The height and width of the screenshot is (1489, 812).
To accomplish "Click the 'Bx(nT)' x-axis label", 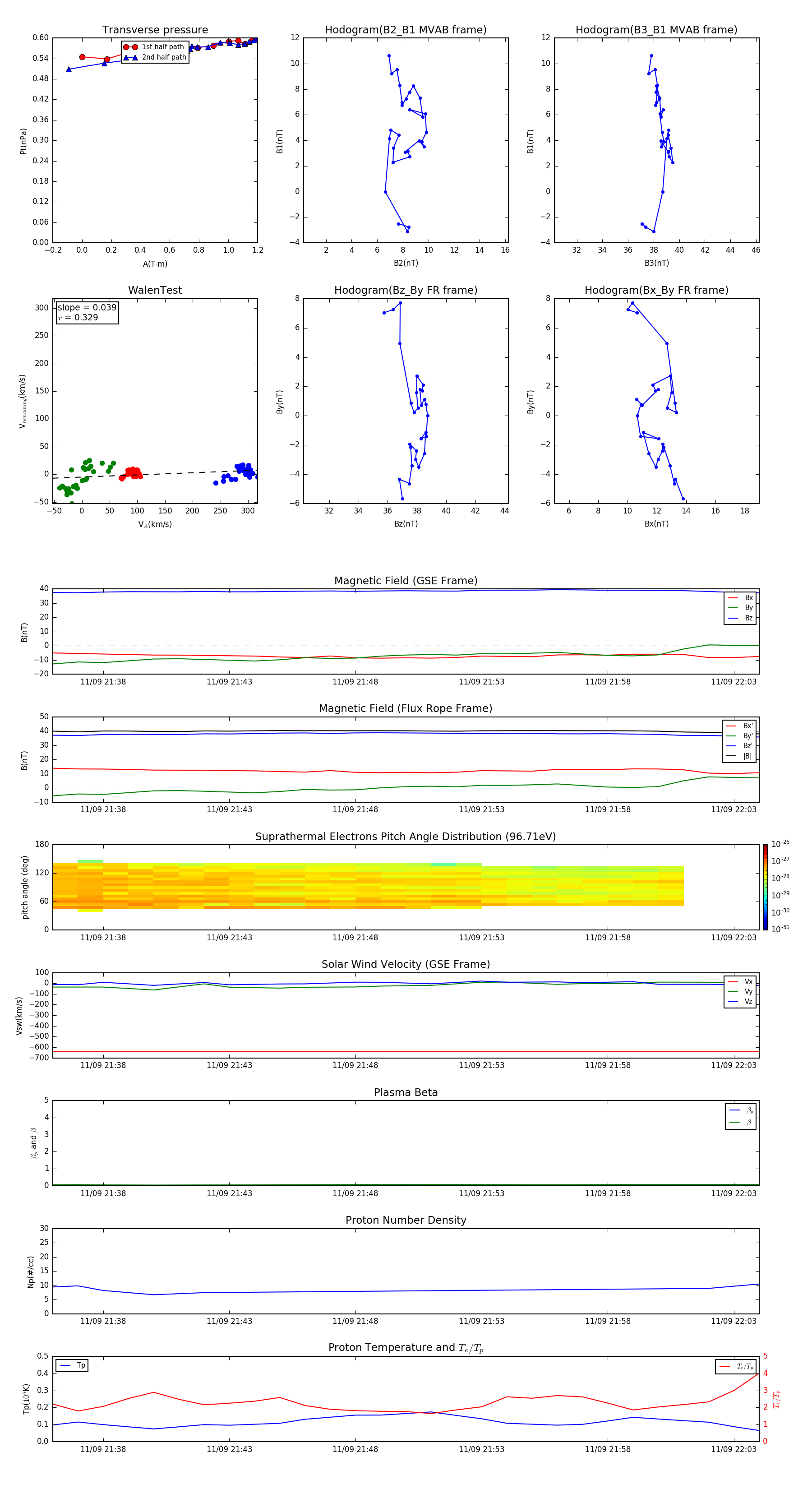I will pos(656,524).
